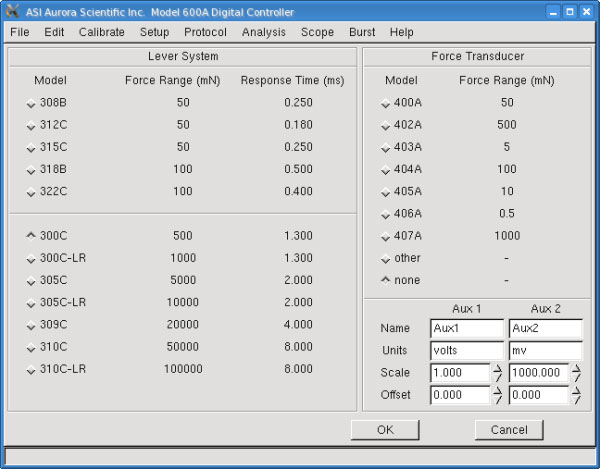Increase the Aux 1 Scale with up arrow
This screenshot has width=600, height=469.
point(497,369)
